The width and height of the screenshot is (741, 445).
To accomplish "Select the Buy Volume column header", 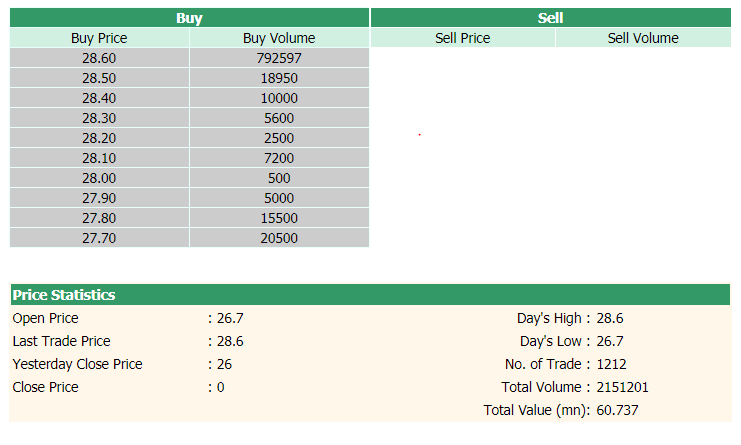I will pyautogui.click(x=279, y=38).
